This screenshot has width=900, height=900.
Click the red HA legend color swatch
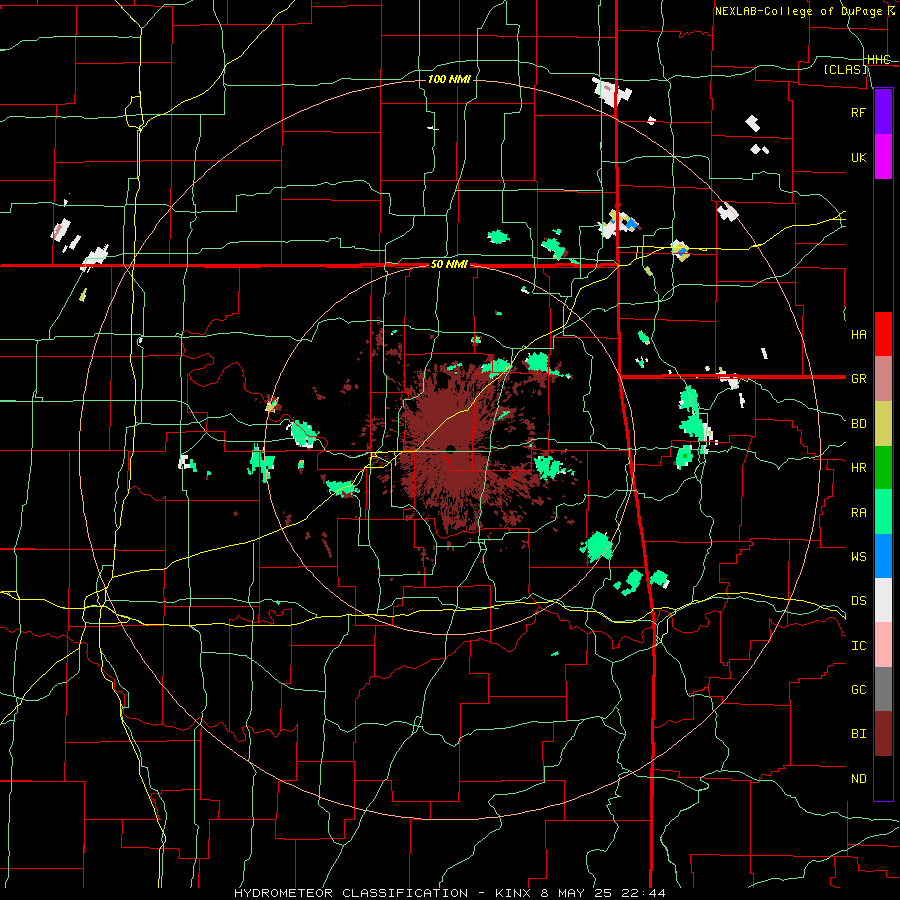tap(883, 334)
